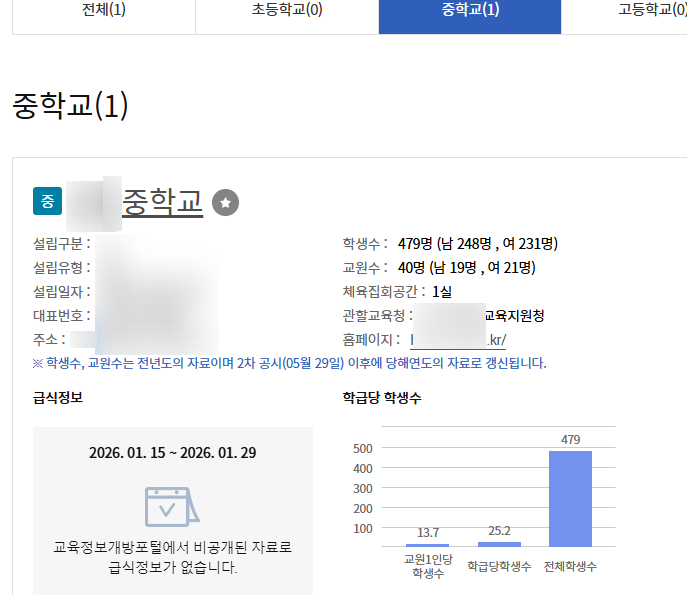This screenshot has width=687, height=595.
Task: Click the 설립구분 label
Action: pos(62,244)
